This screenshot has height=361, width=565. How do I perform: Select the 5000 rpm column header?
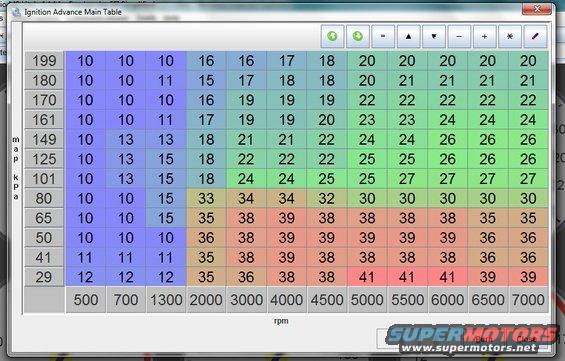367,300
